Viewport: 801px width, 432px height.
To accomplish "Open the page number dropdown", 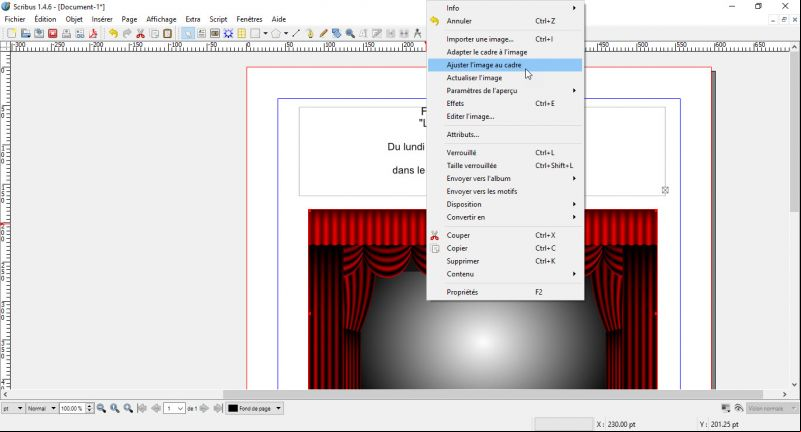I will click(x=174, y=409).
